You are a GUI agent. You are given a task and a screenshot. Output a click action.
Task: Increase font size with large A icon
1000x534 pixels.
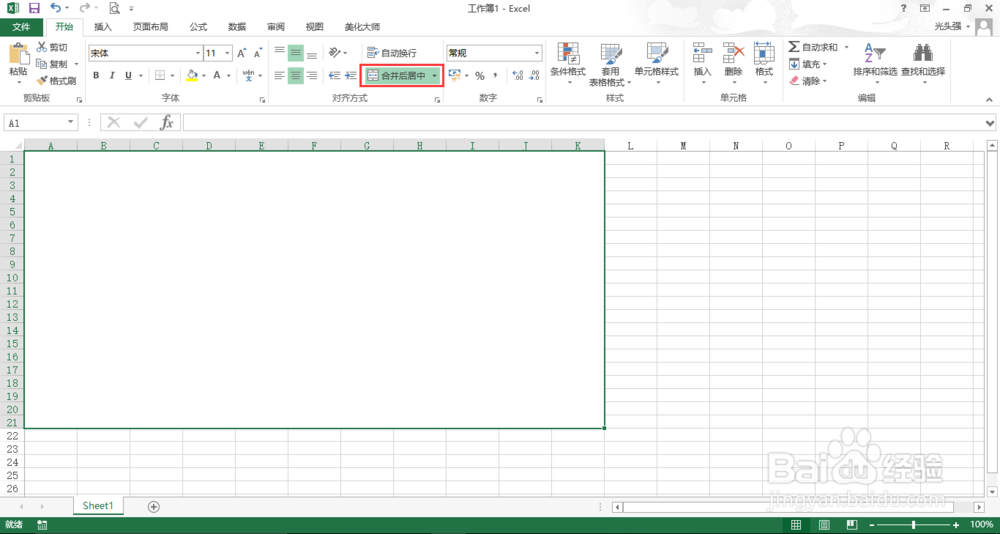tap(242, 54)
